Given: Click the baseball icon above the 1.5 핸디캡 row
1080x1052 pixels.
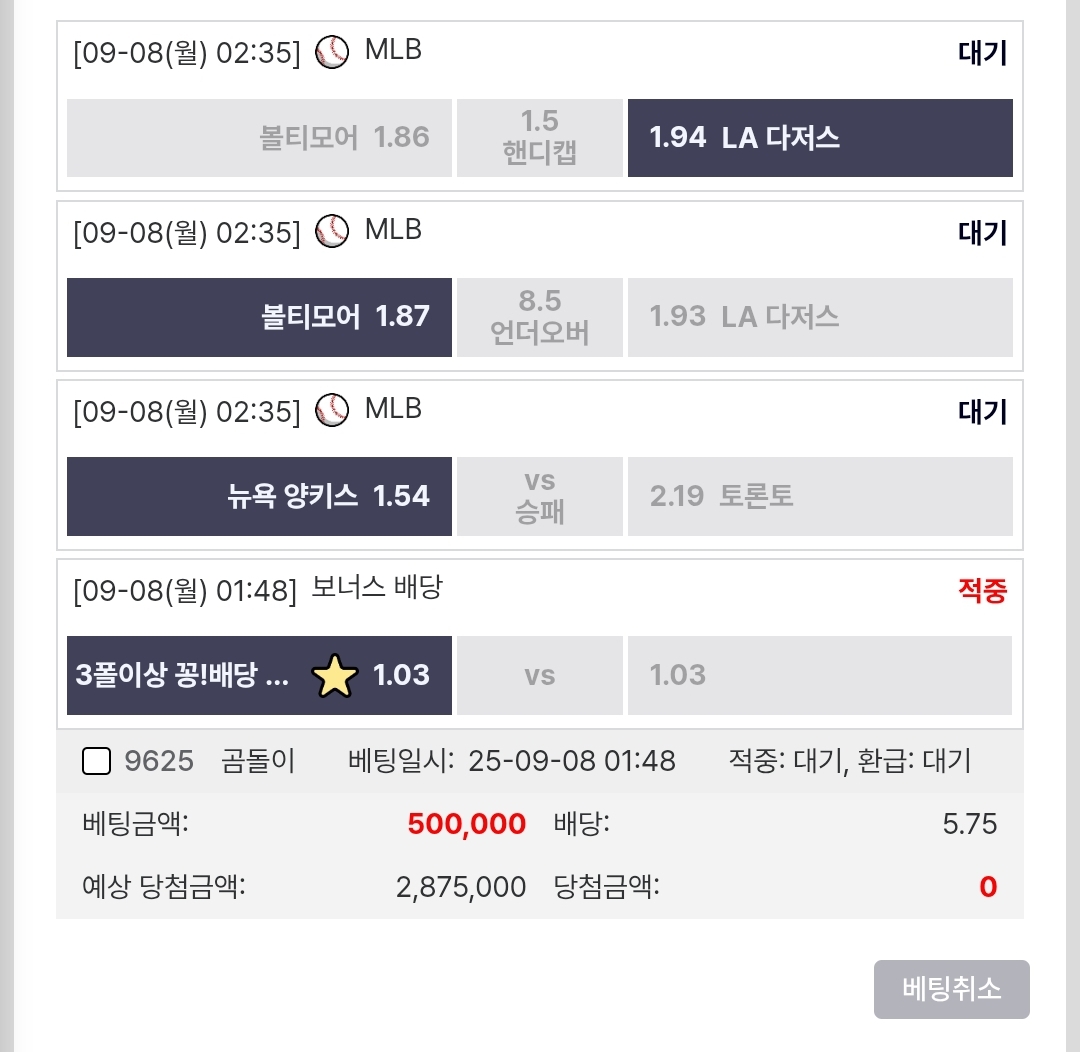Looking at the screenshot, I should click(332, 52).
